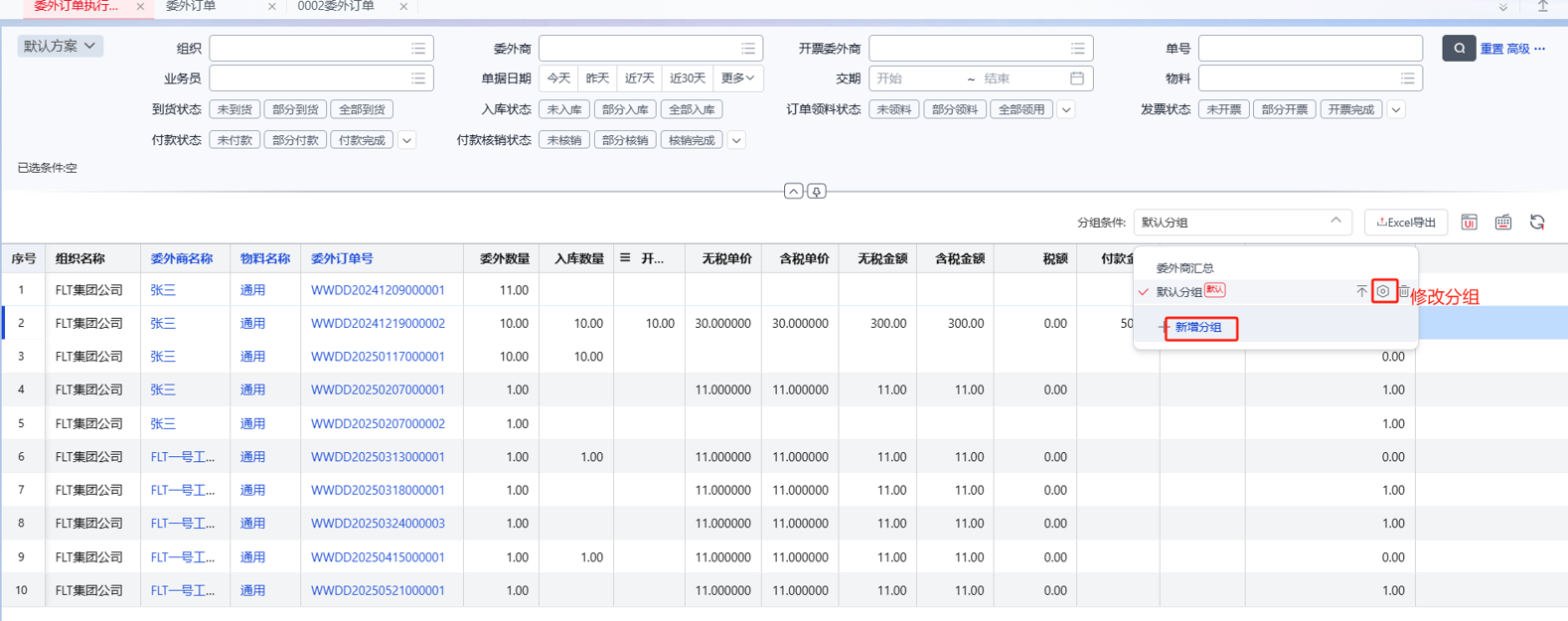The width and height of the screenshot is (1568, 621).
Task: Click the keyboard shortcut icon near Excel导出
Action: pos(1503,223)
